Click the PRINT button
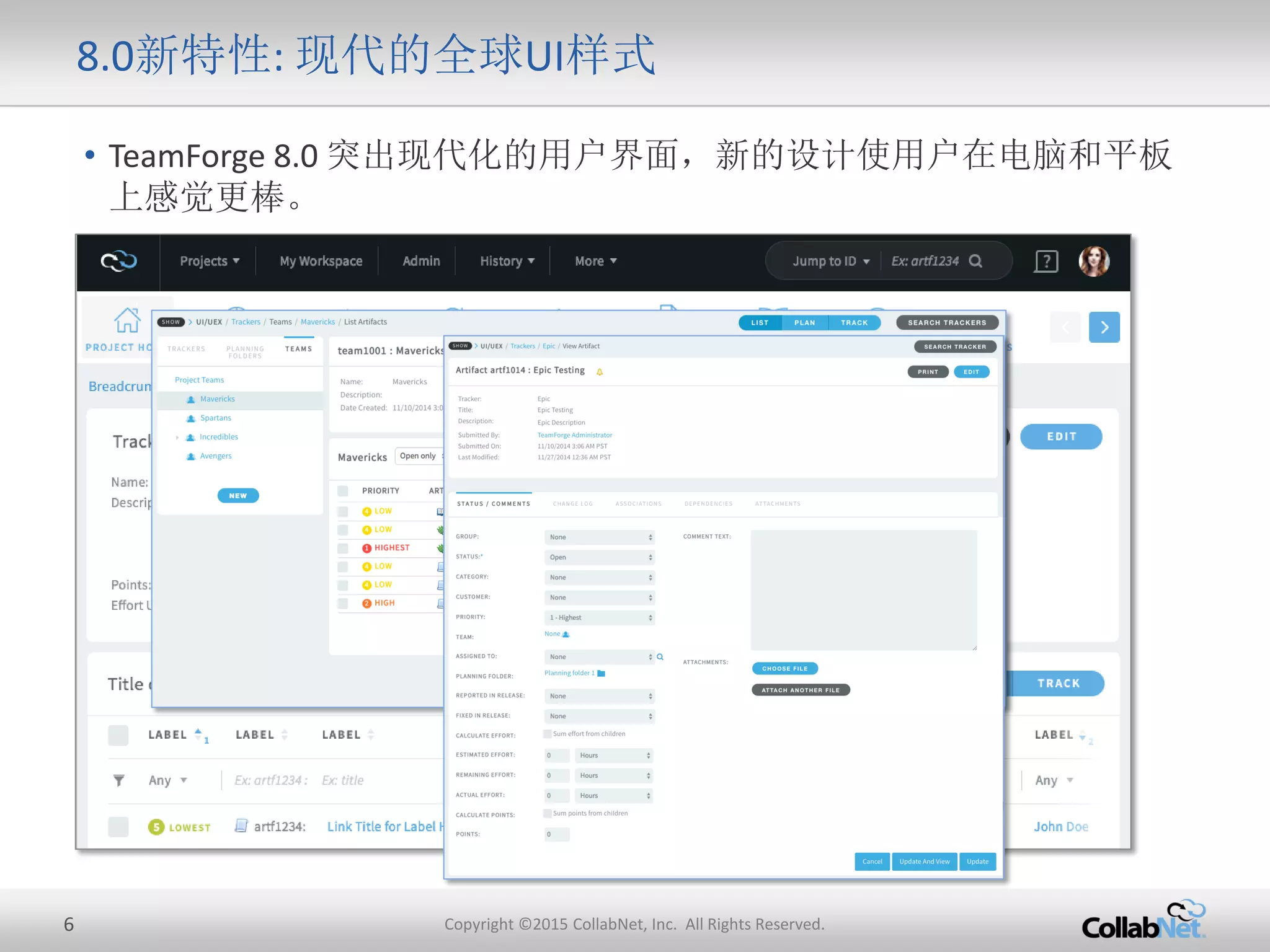1270x952 pixels. coord(928,372)
